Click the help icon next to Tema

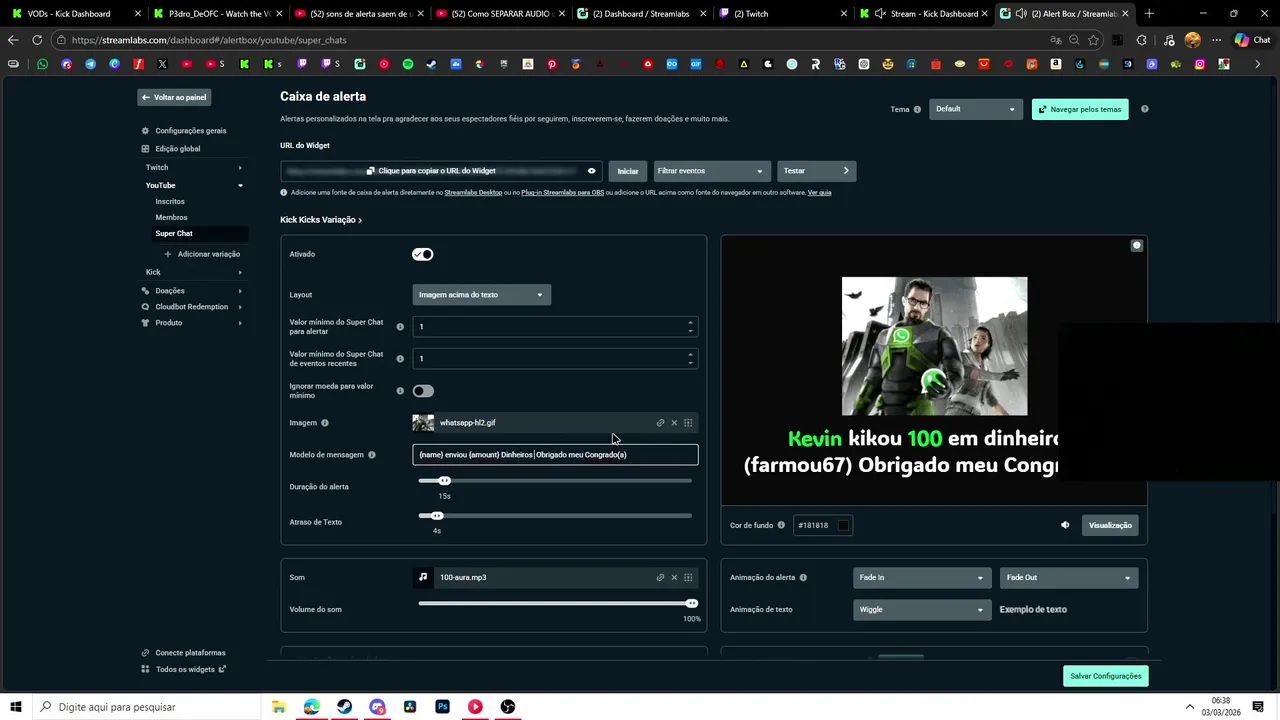[x=917, y=109]
